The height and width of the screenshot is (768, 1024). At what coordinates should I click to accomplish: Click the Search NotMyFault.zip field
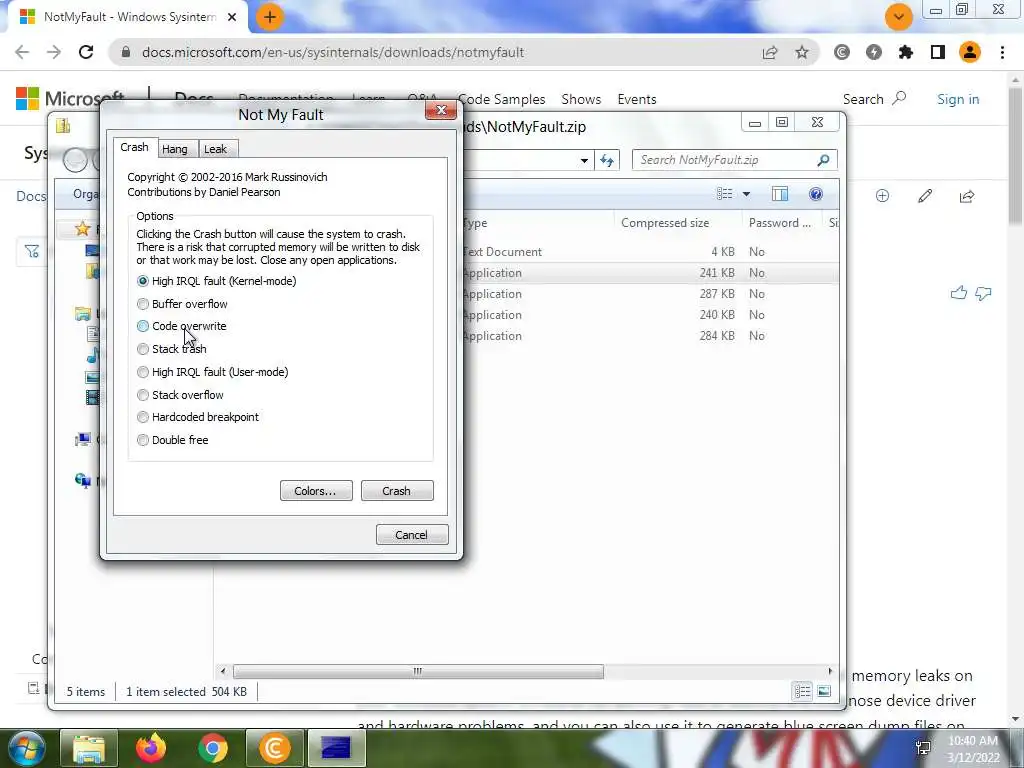tap(734, 160)
